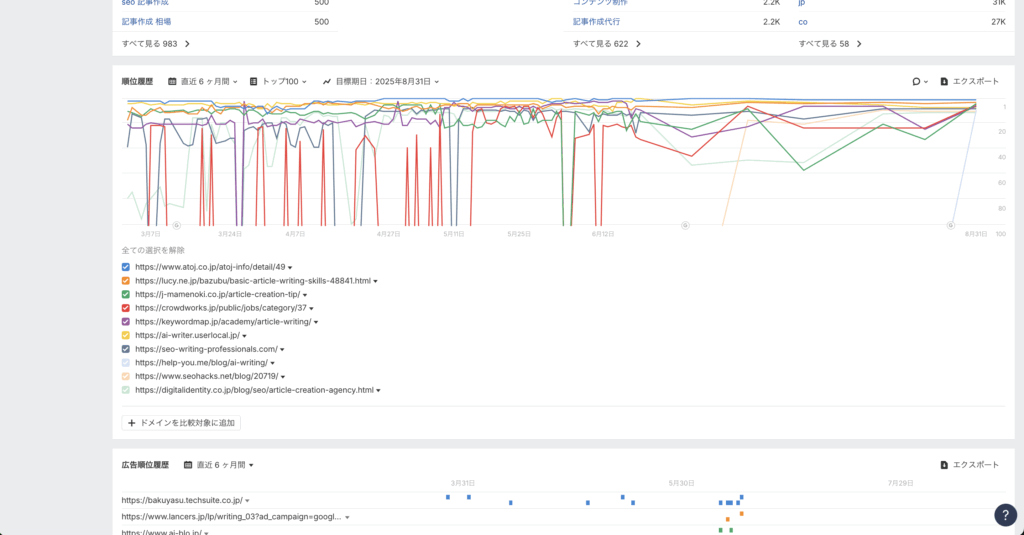The width and height of the screenshot is (1024, 535).
Task: Open the j-mamenoki.co.jp article-creation-tip URL
Action: pos(217,295)
